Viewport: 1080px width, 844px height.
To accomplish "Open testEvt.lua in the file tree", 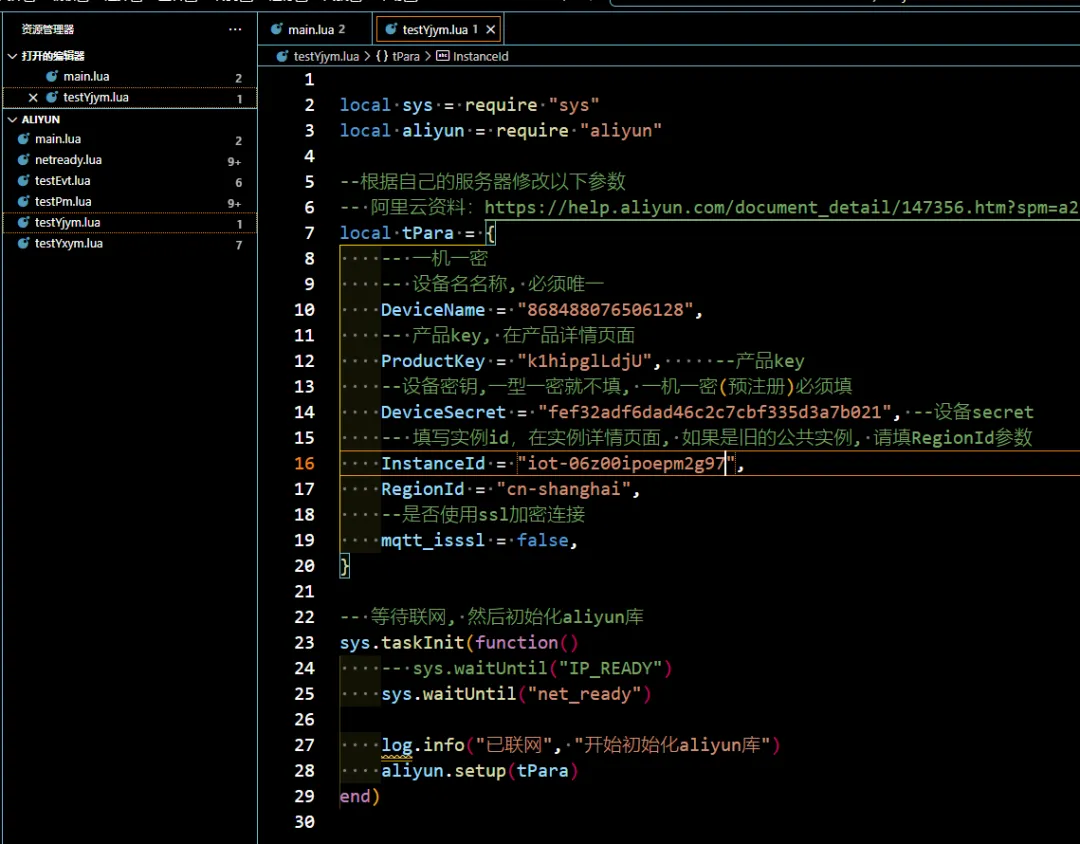I will [x=63, y=181].
